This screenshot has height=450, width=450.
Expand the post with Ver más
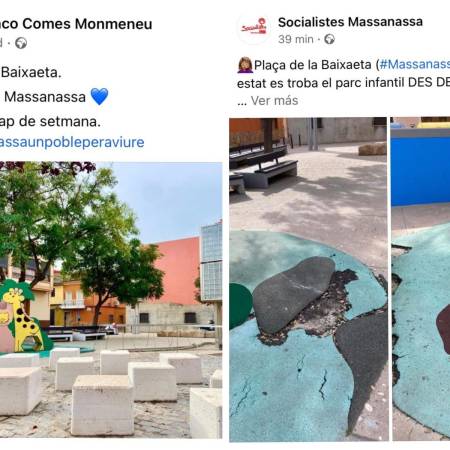pyautogui.click(x=274, y=101)
